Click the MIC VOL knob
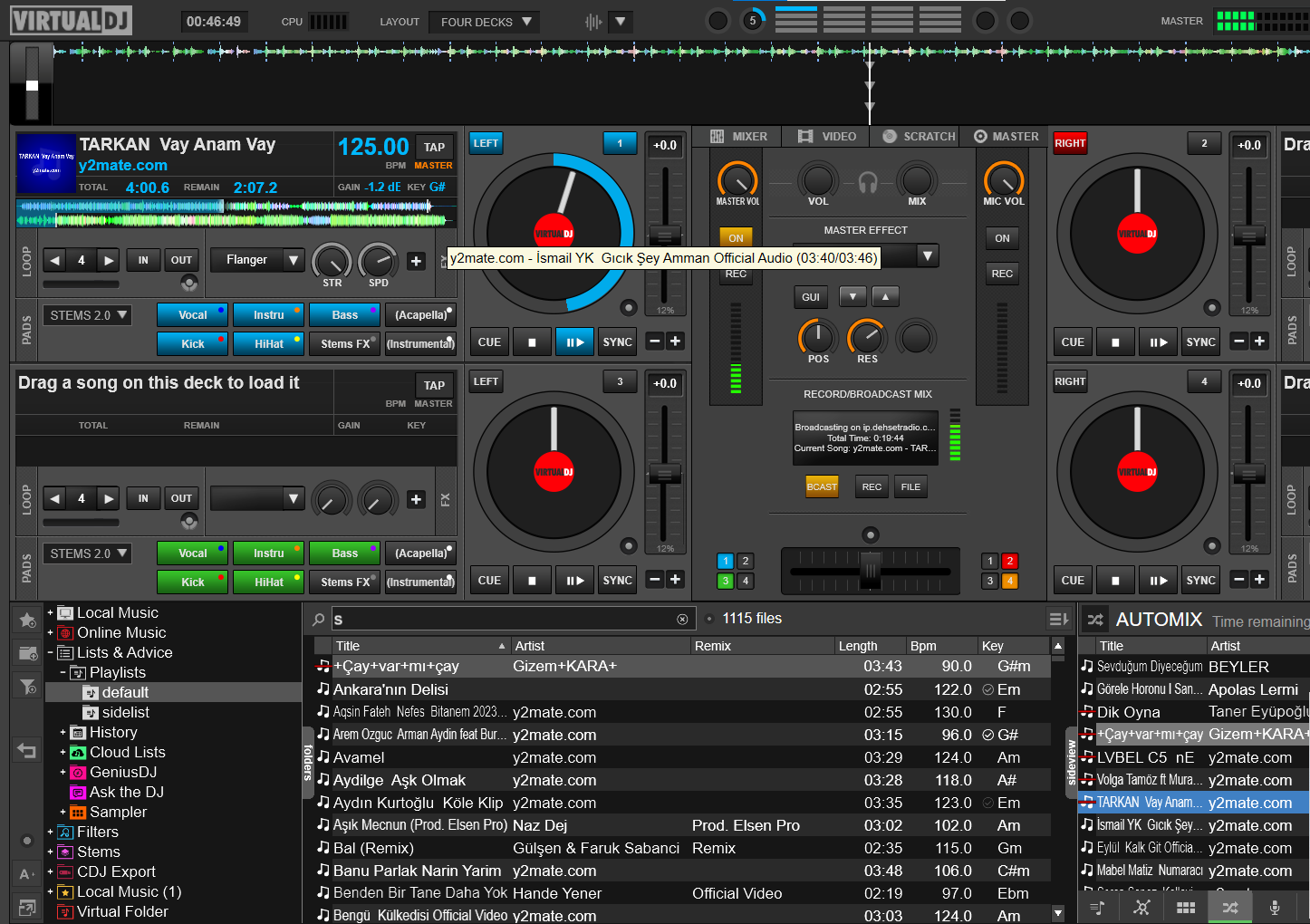This screenshot has width=1310, height=924. click(1004, 179)
